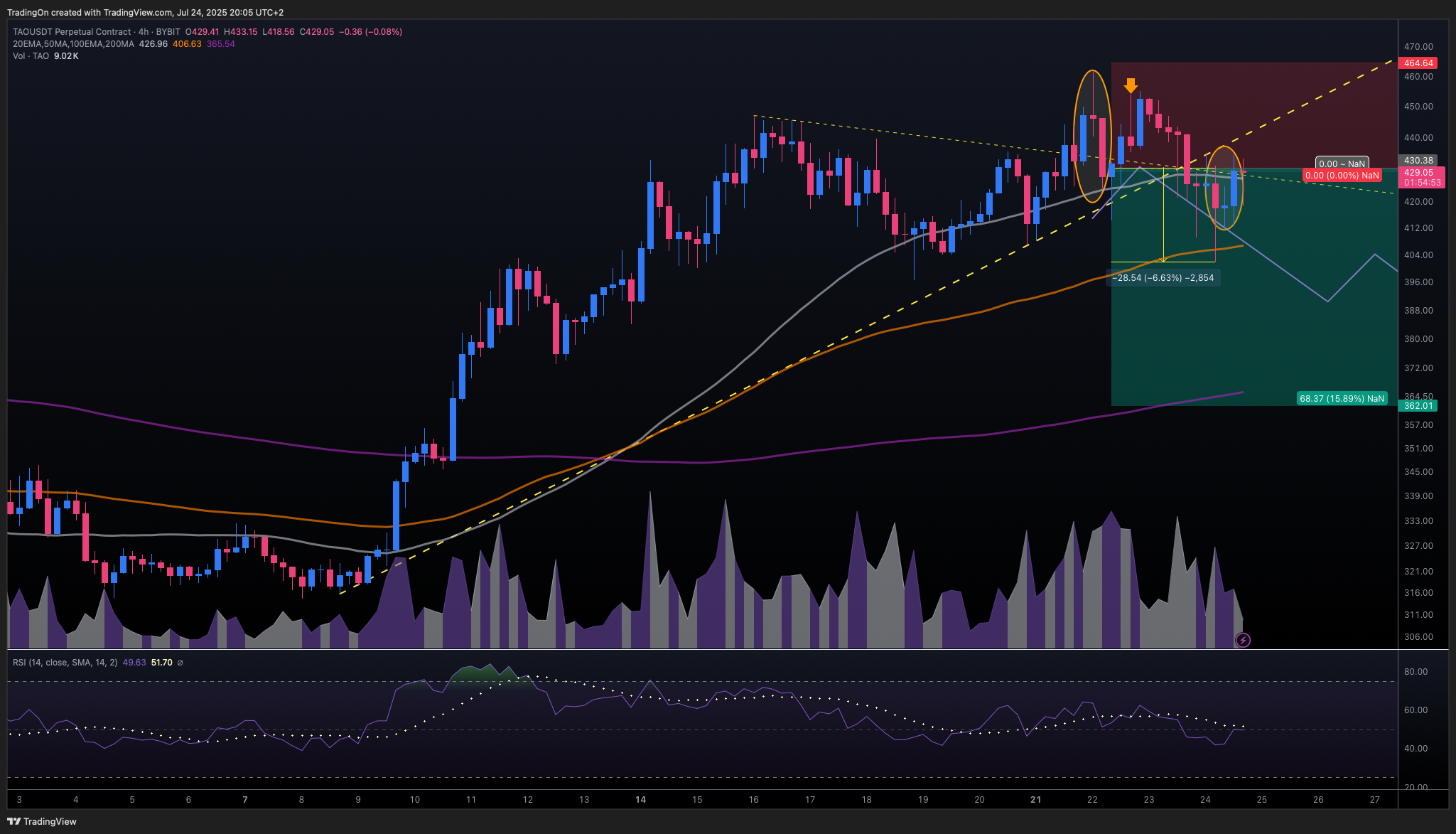Click the low price value L418.56
Viewport: 1456px width, 834px height.
[x=279, y=32]
